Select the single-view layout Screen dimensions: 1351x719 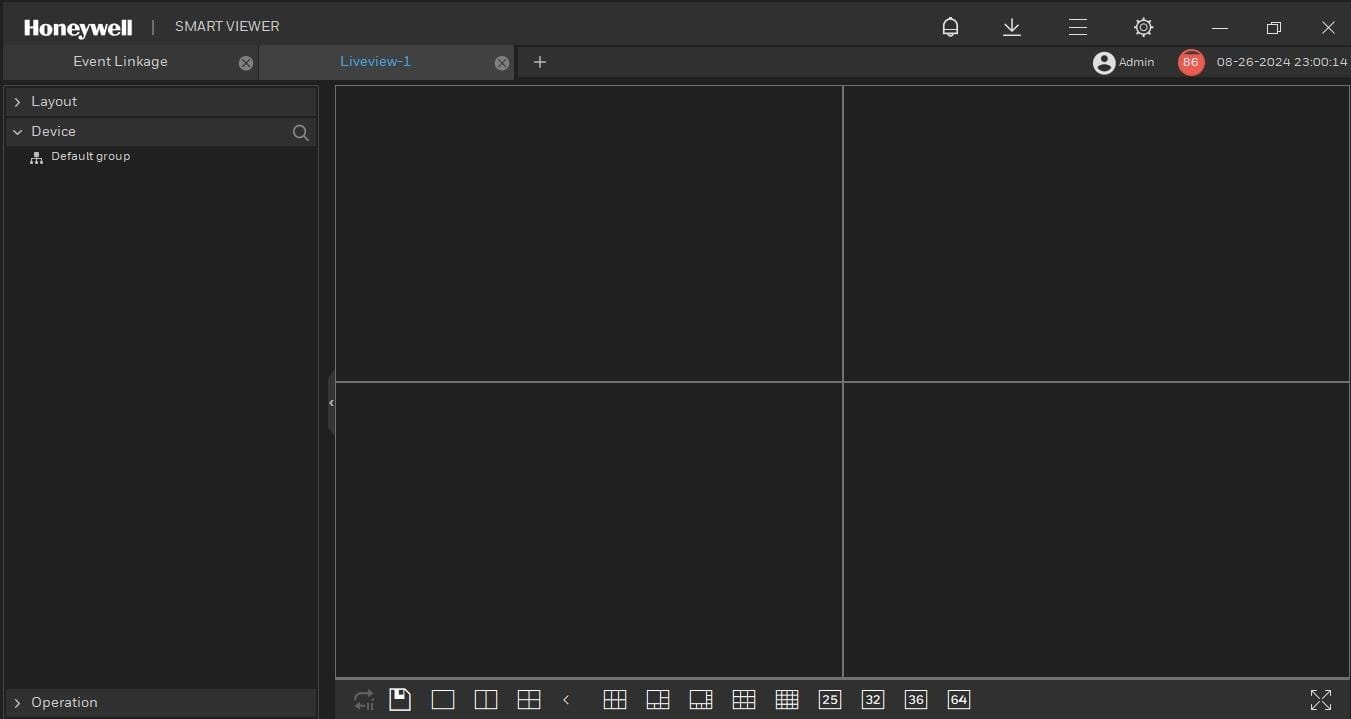point(443,699)
